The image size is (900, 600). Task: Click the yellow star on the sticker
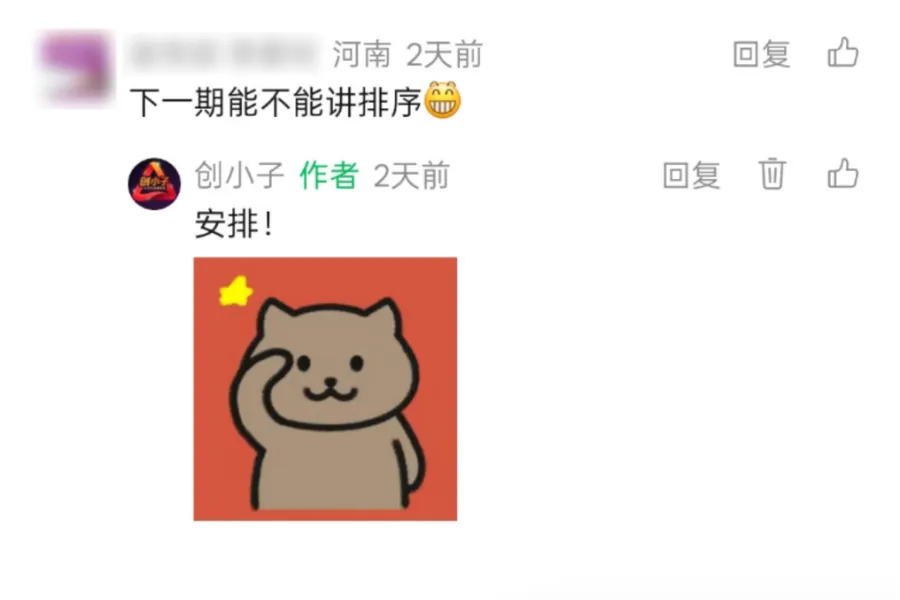(236, 291)
